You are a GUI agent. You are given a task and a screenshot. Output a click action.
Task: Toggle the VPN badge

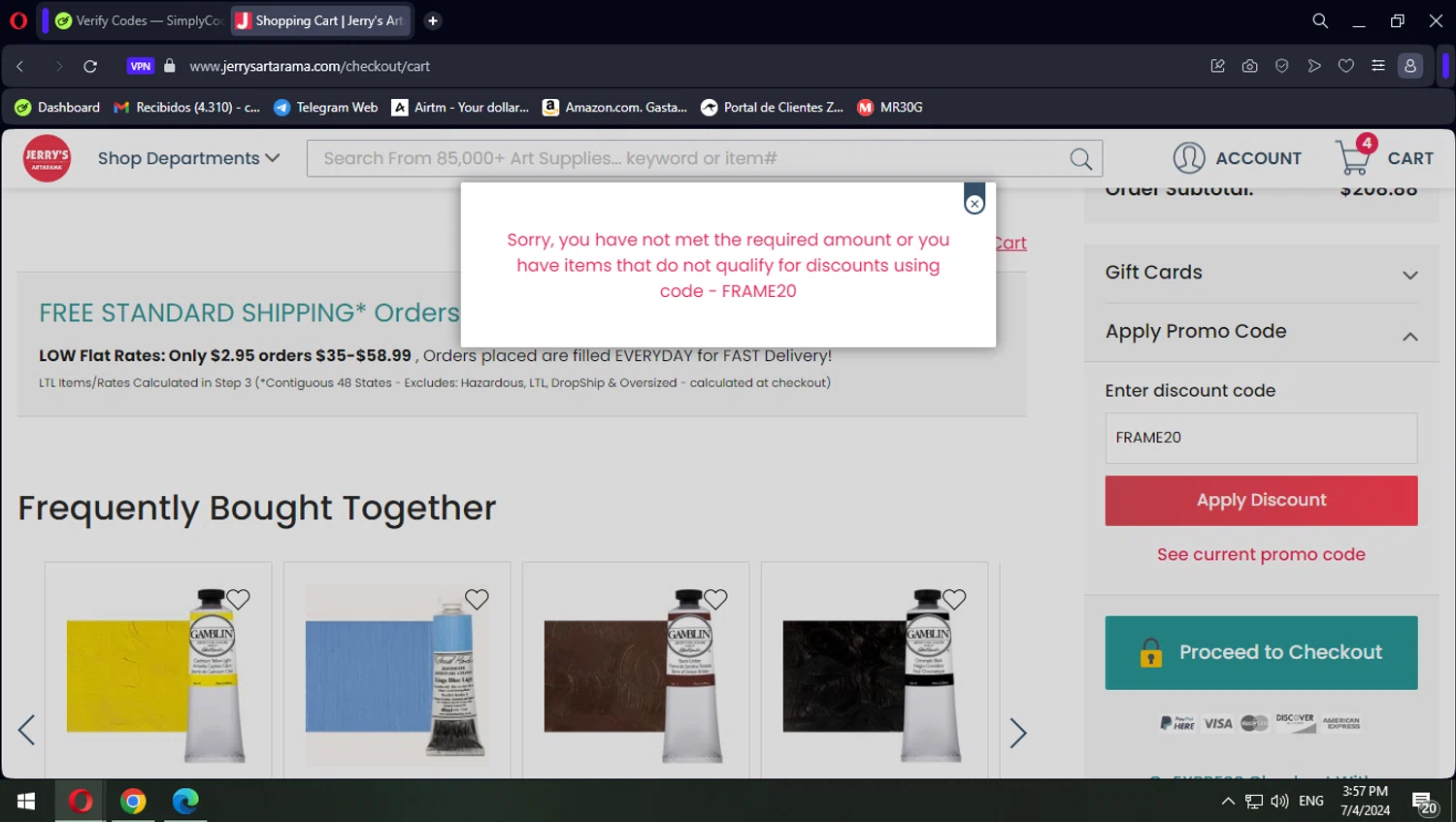coord(141,66)
